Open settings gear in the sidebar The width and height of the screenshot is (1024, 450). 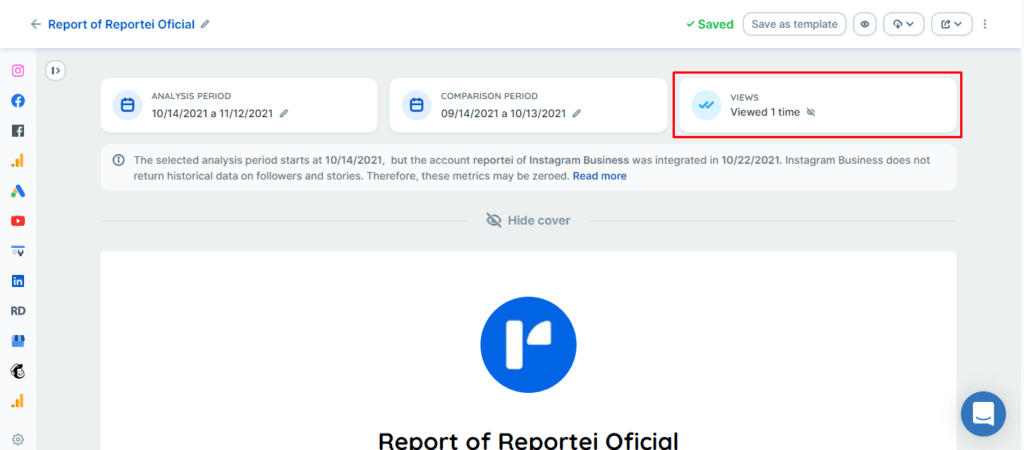coord(18,439)
